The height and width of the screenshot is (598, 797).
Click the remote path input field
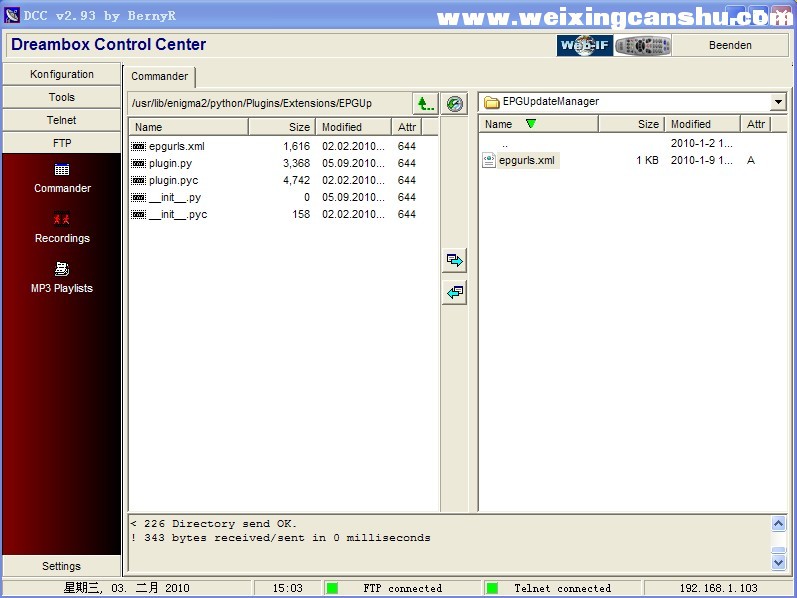[x=270, y=104]
